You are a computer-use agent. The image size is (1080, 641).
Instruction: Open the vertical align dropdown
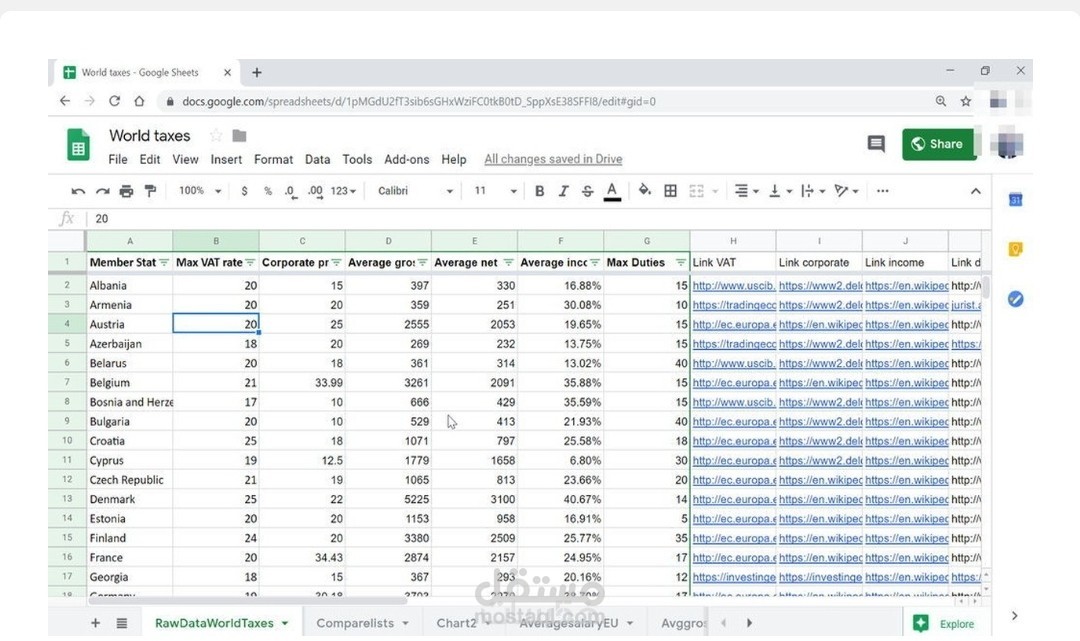(x=780, y=191)
